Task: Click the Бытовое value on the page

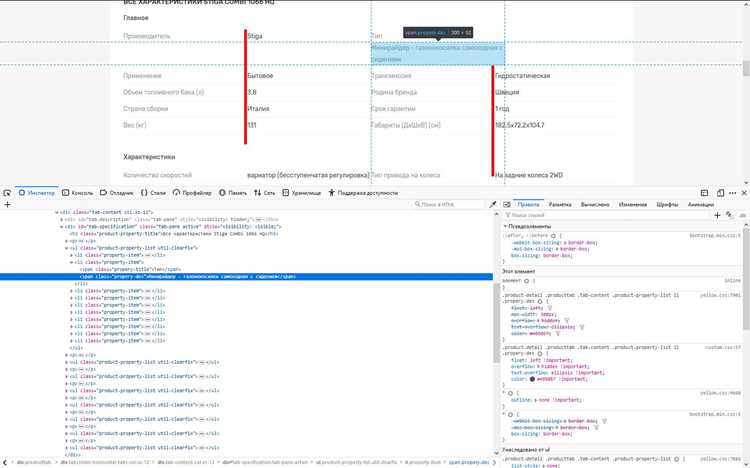Action: (260, 76)
